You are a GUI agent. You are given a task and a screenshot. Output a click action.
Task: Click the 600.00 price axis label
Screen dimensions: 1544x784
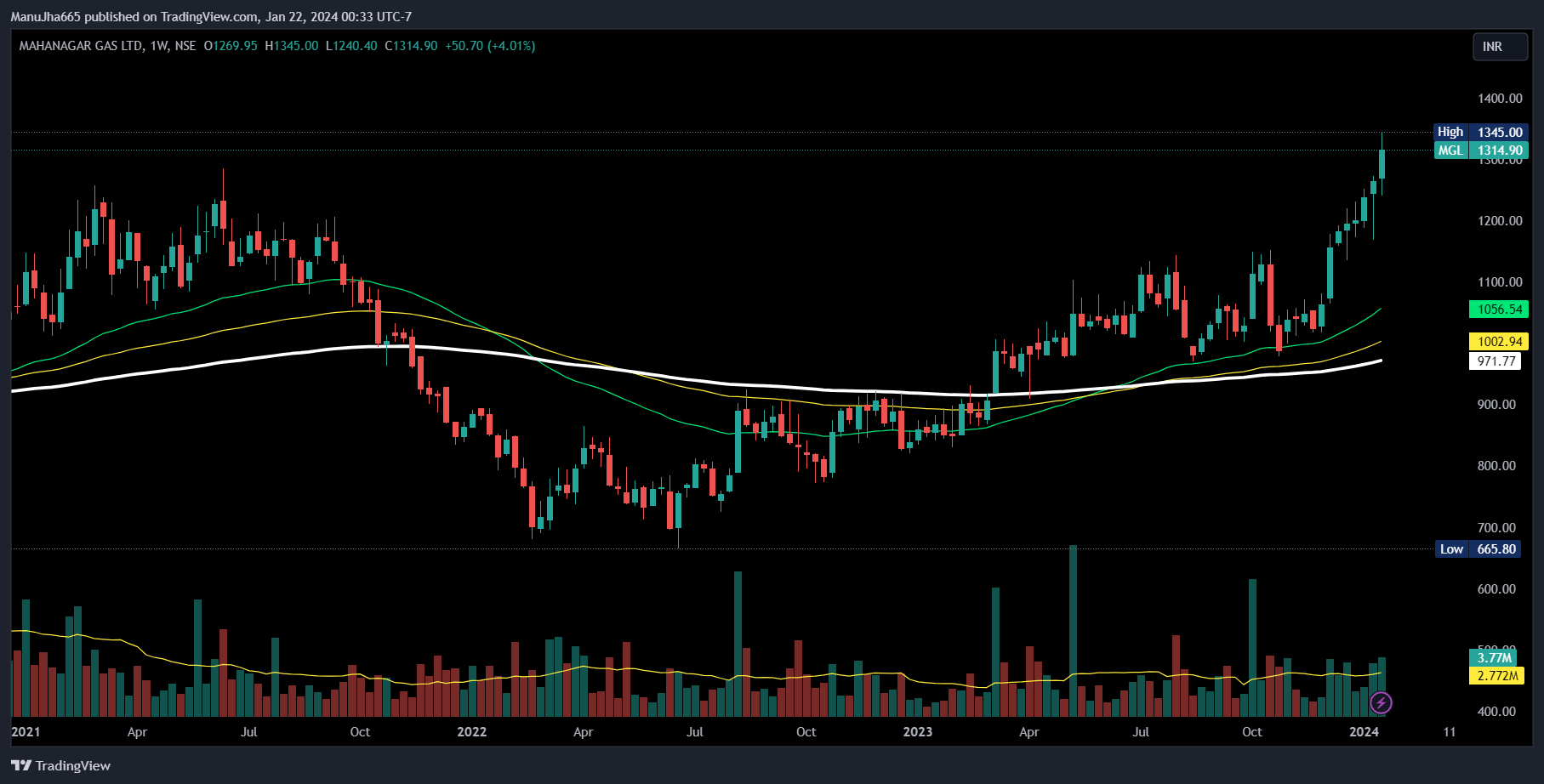(x=1496, y=589)
